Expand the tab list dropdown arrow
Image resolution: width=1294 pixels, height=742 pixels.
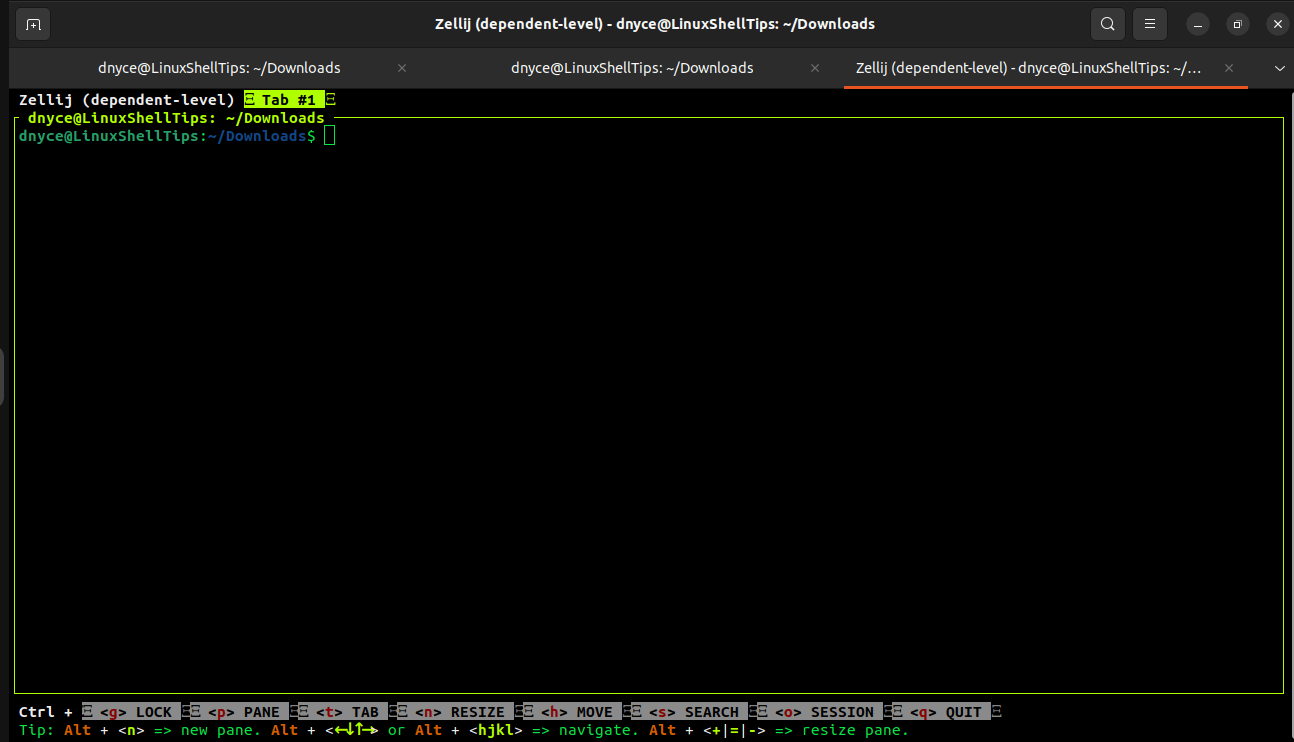[x=1279, y=68]
